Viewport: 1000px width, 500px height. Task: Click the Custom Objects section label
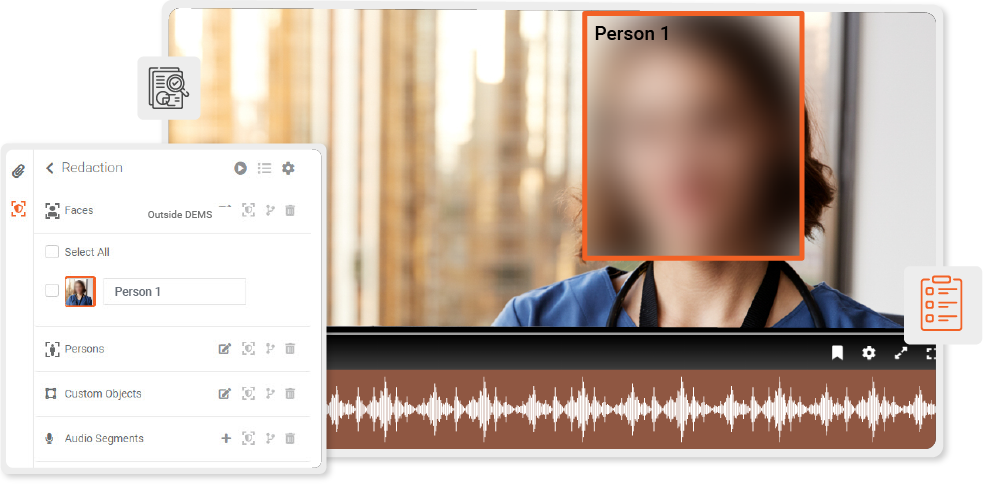[103, 393]
